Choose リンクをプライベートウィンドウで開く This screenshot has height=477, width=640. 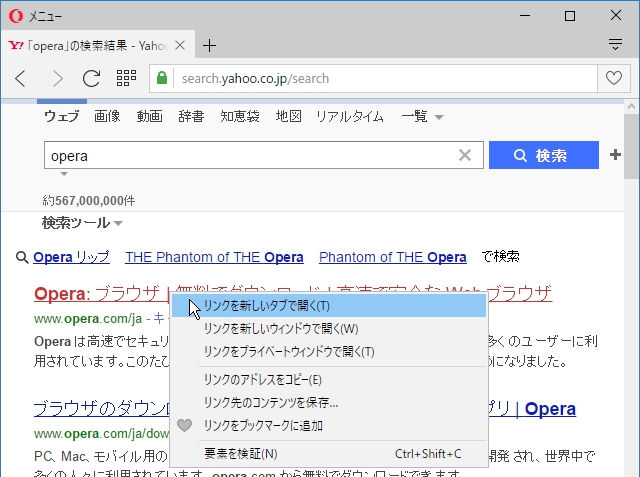pos(329,351)
